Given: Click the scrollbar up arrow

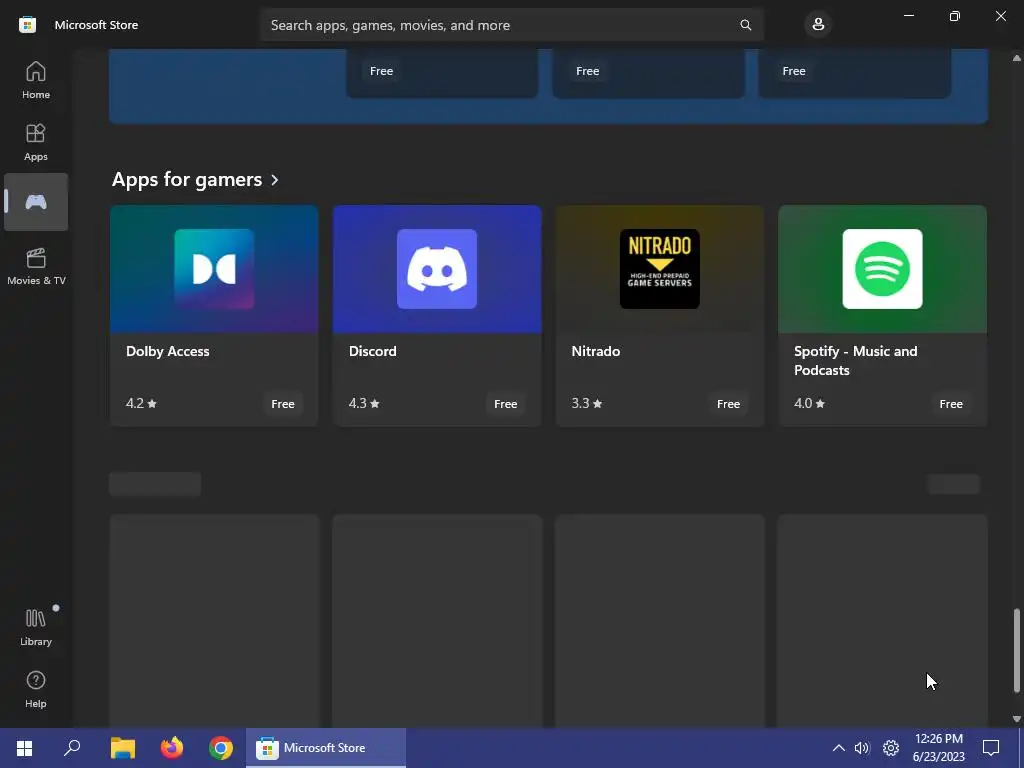Looking at the screenshot, I should point(1016,58).
